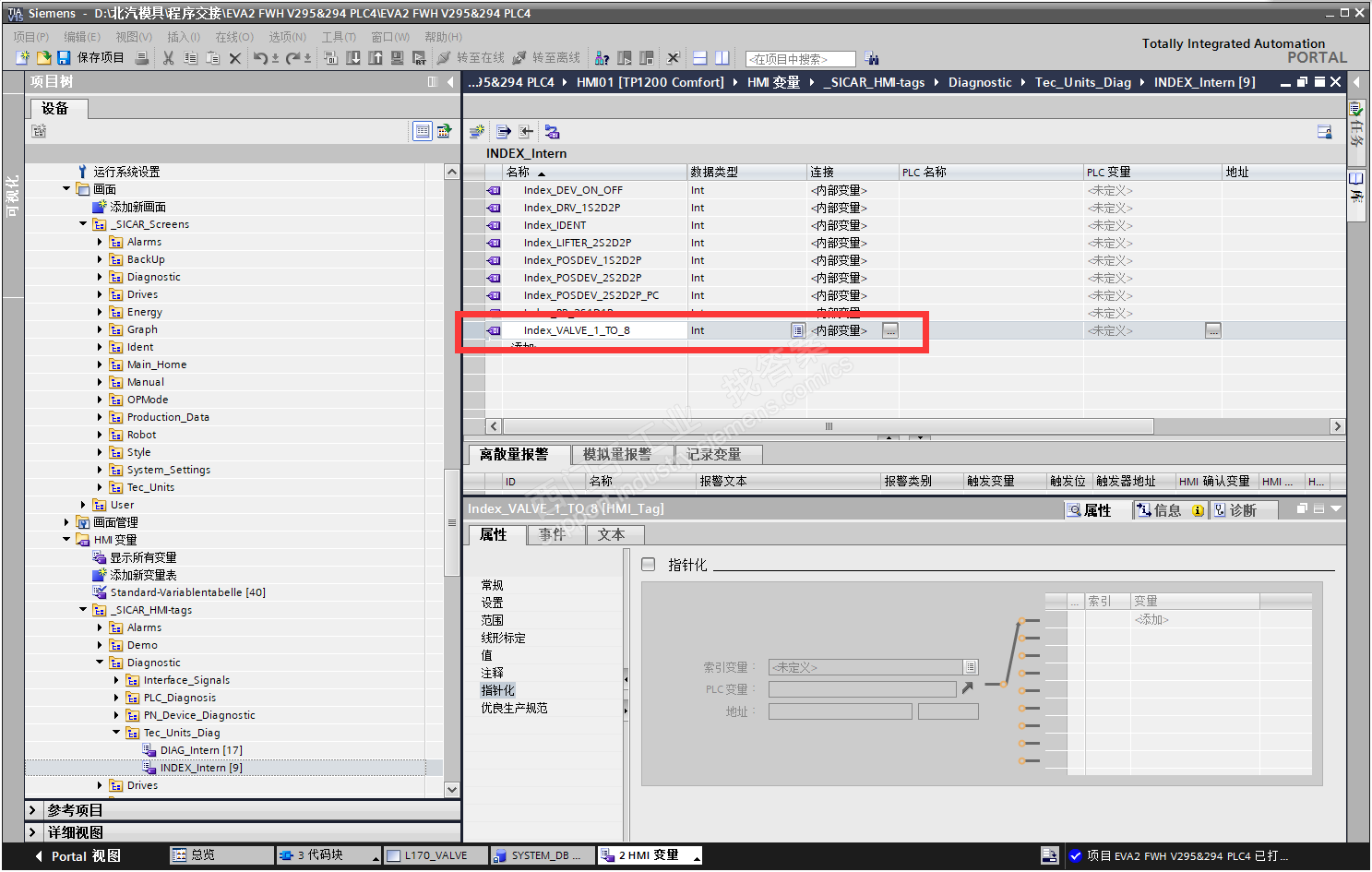Open the 显示所有变量 tree item
This screenshot has width=1372, height=872.
pyautogui.click(x=143, y=557)
